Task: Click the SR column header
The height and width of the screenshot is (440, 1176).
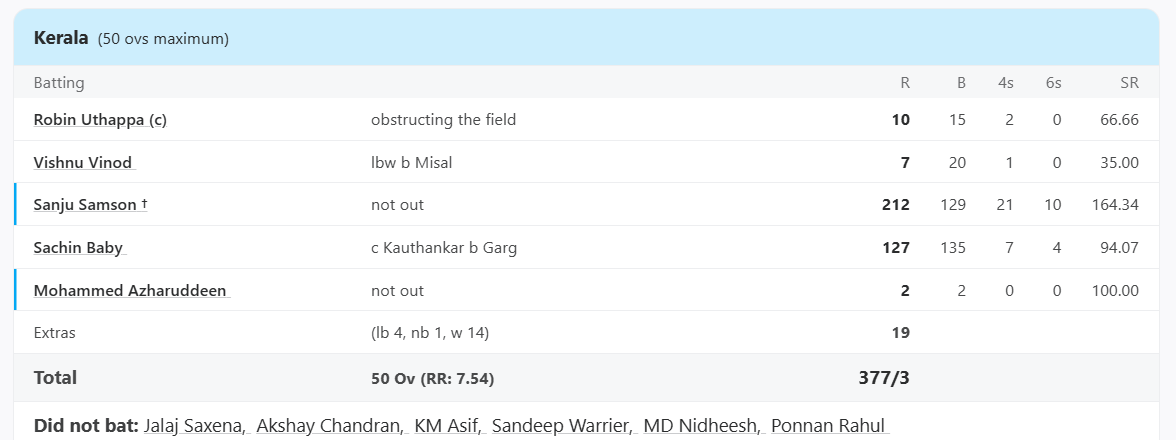Action: click(x=1129, y=83)
